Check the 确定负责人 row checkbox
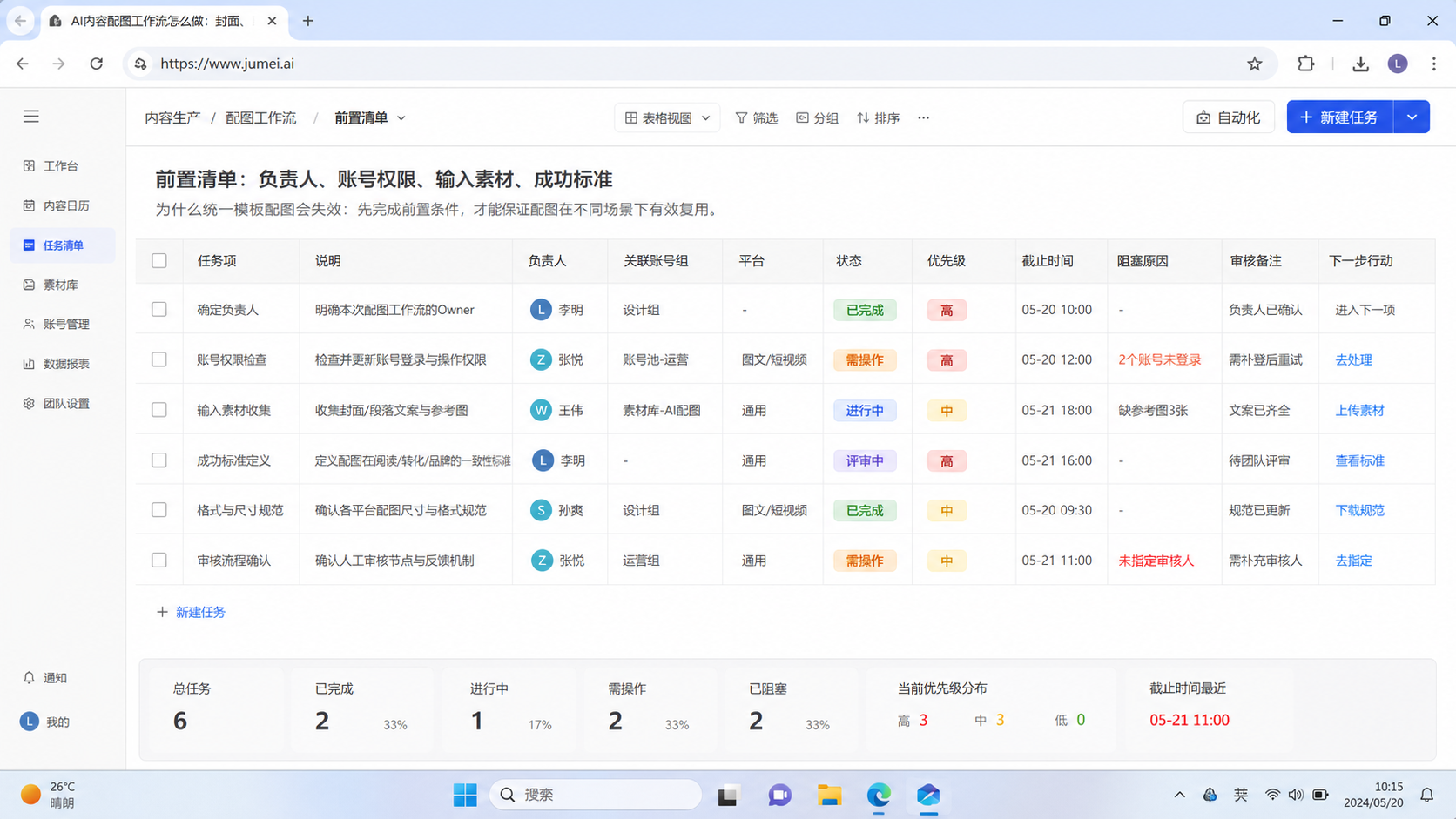This screenshot has width=1456, height=819. coord(159,309)
